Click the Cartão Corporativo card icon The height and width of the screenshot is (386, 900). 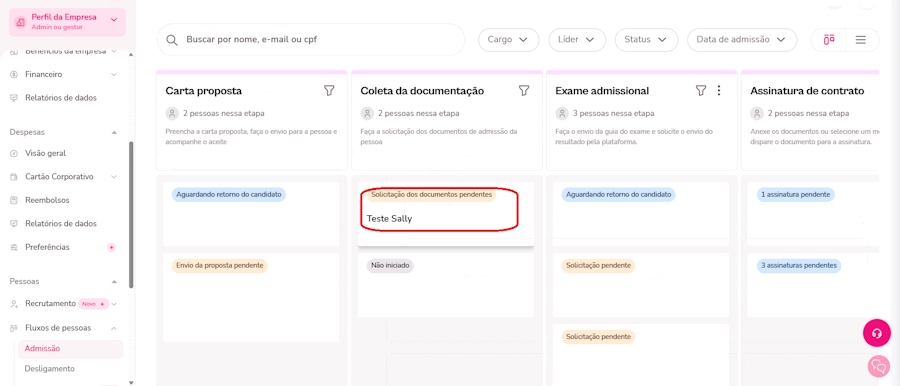pyautogui.click(x=14, y=177)
